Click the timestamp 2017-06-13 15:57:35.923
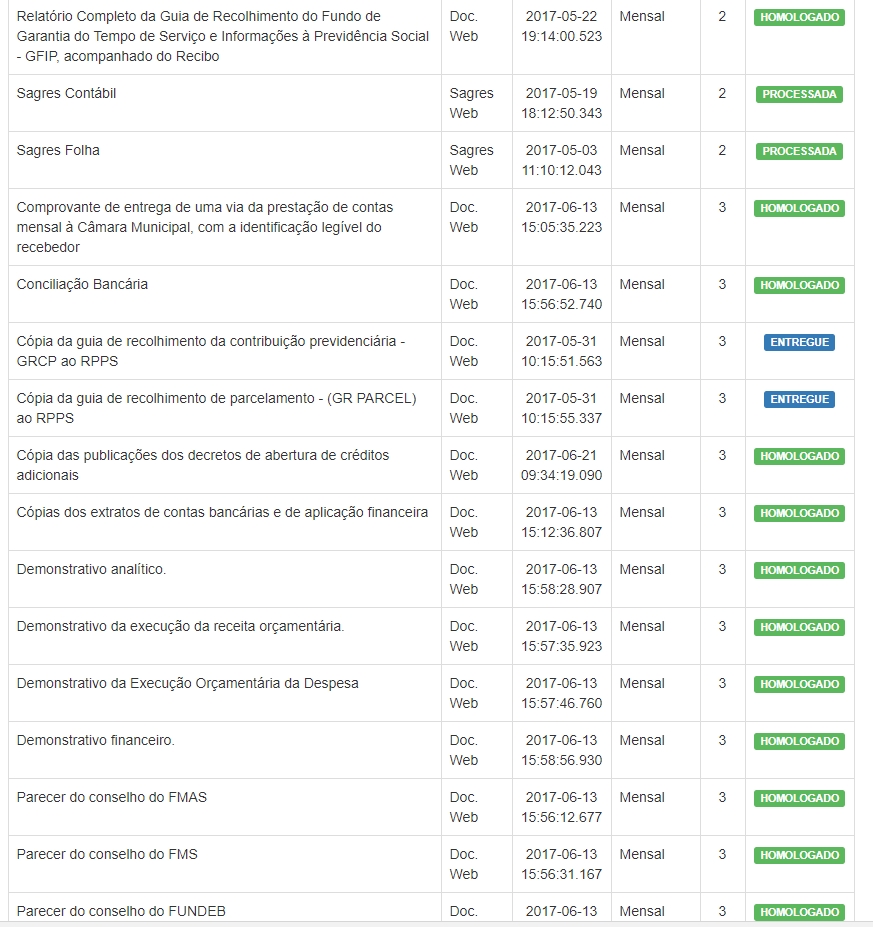This screenshot has height=927, width=873. (x=562, y=636)
